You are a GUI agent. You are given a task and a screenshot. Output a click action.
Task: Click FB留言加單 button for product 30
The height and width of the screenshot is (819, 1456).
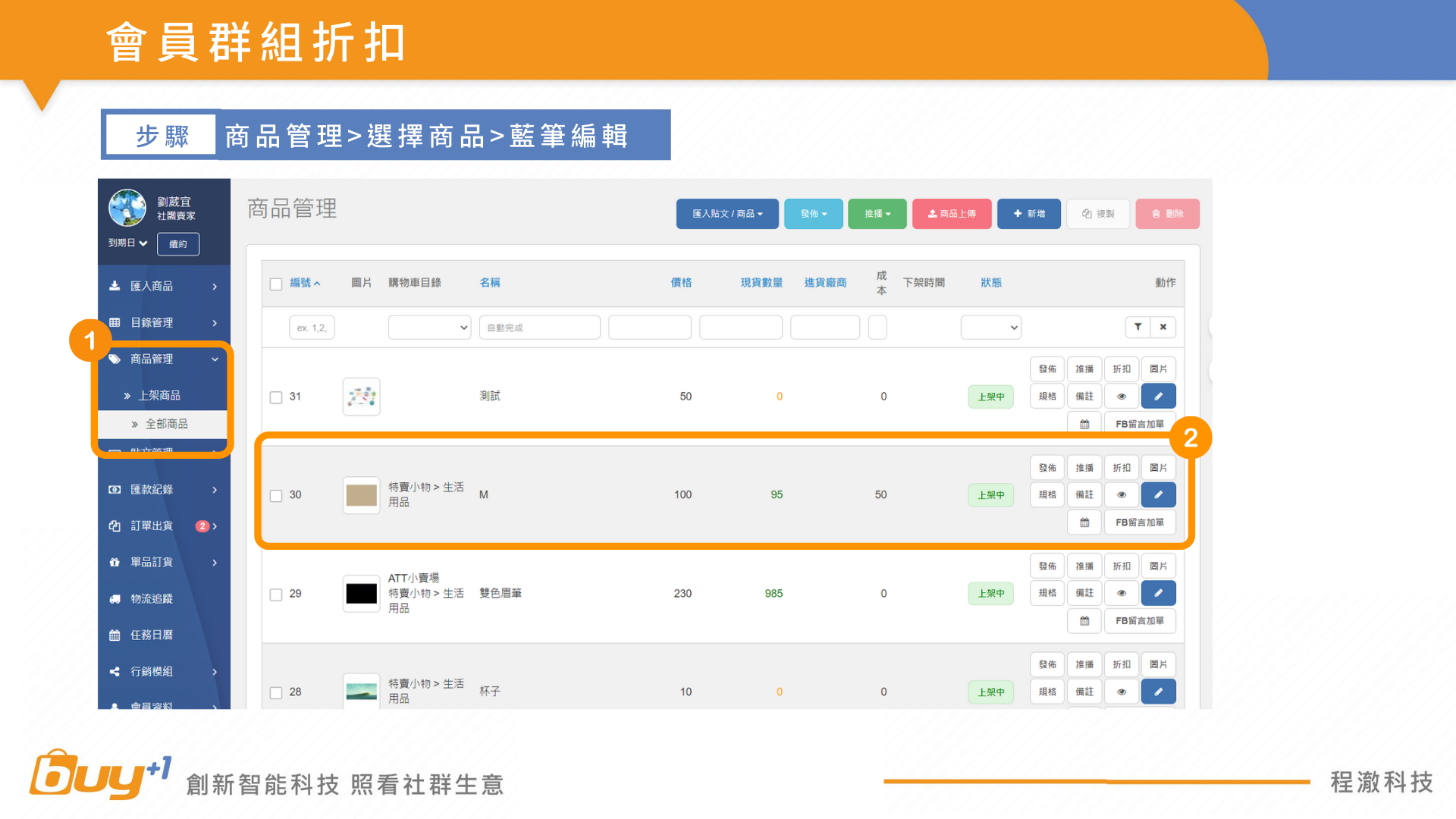tap(1139, 522)
